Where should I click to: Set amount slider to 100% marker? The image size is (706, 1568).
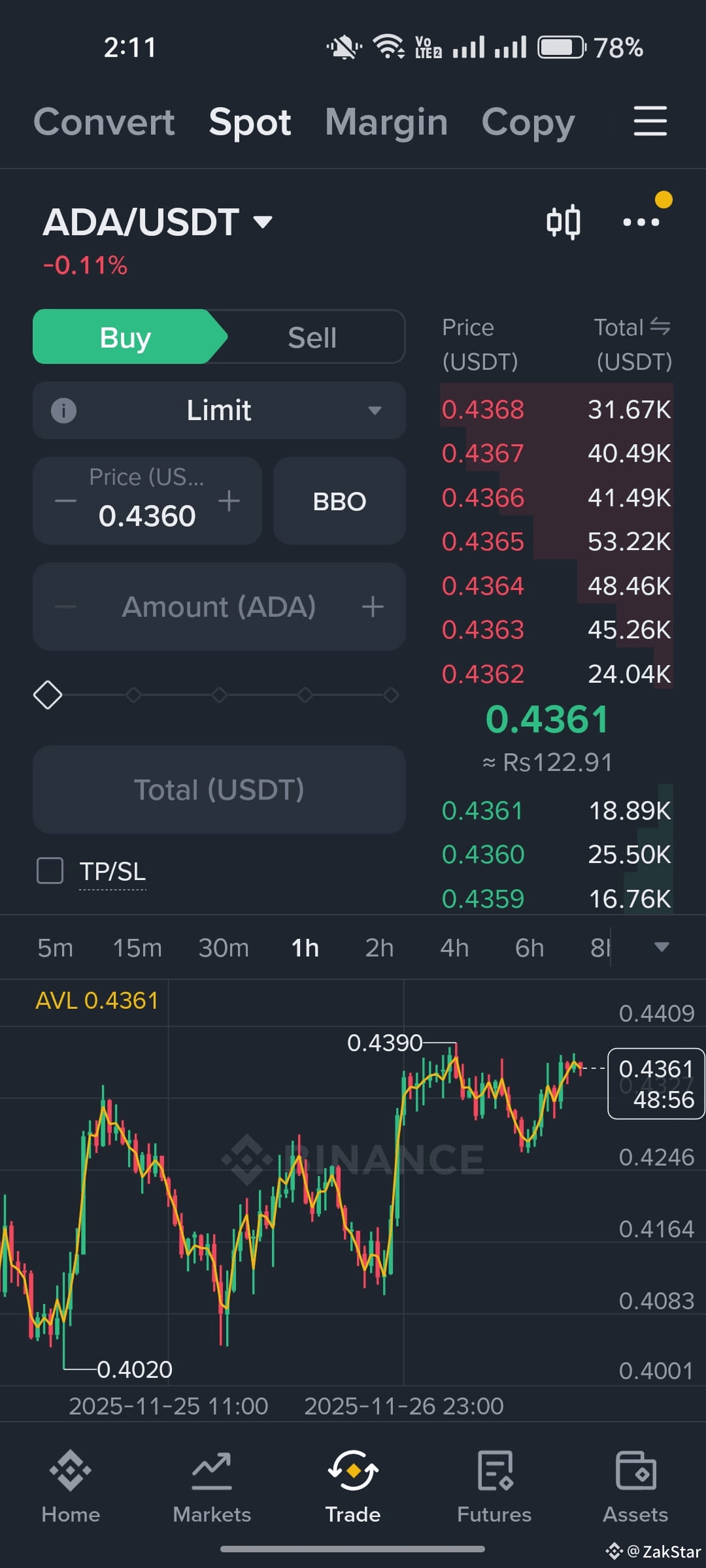pos(391,694)
